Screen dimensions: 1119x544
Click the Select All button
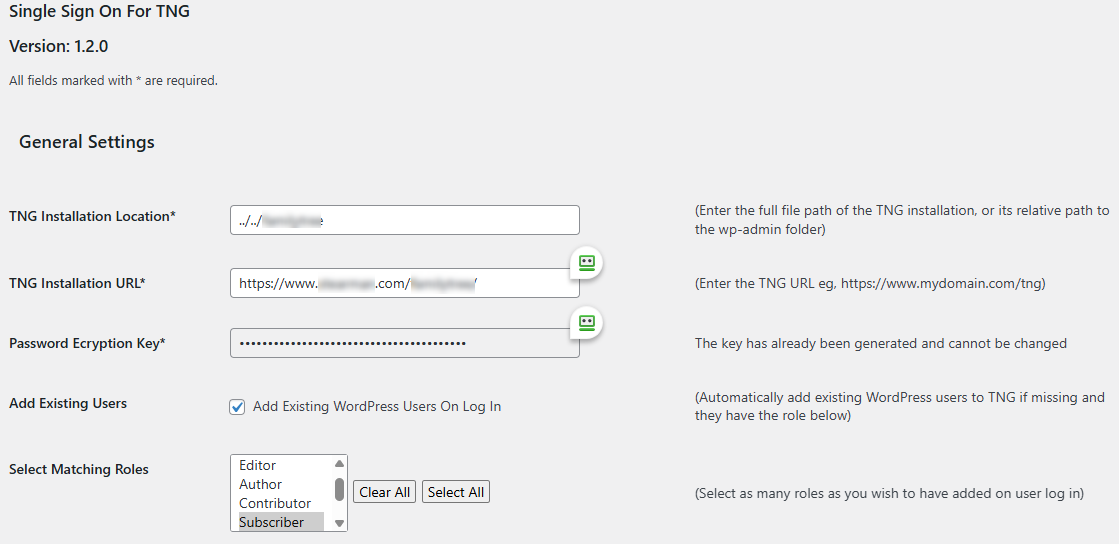point(456,492)
